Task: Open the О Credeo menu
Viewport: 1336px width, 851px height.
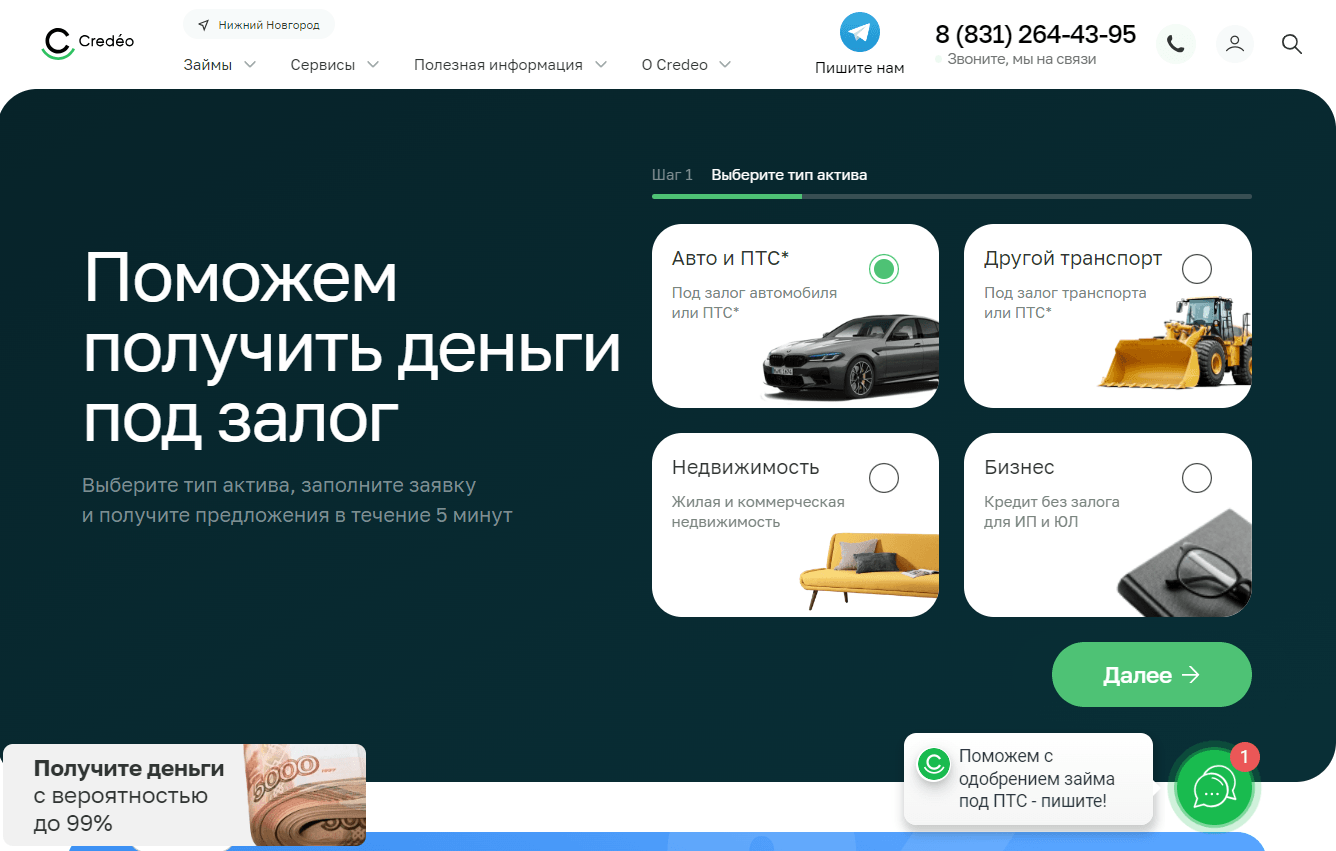Action: 685,64
